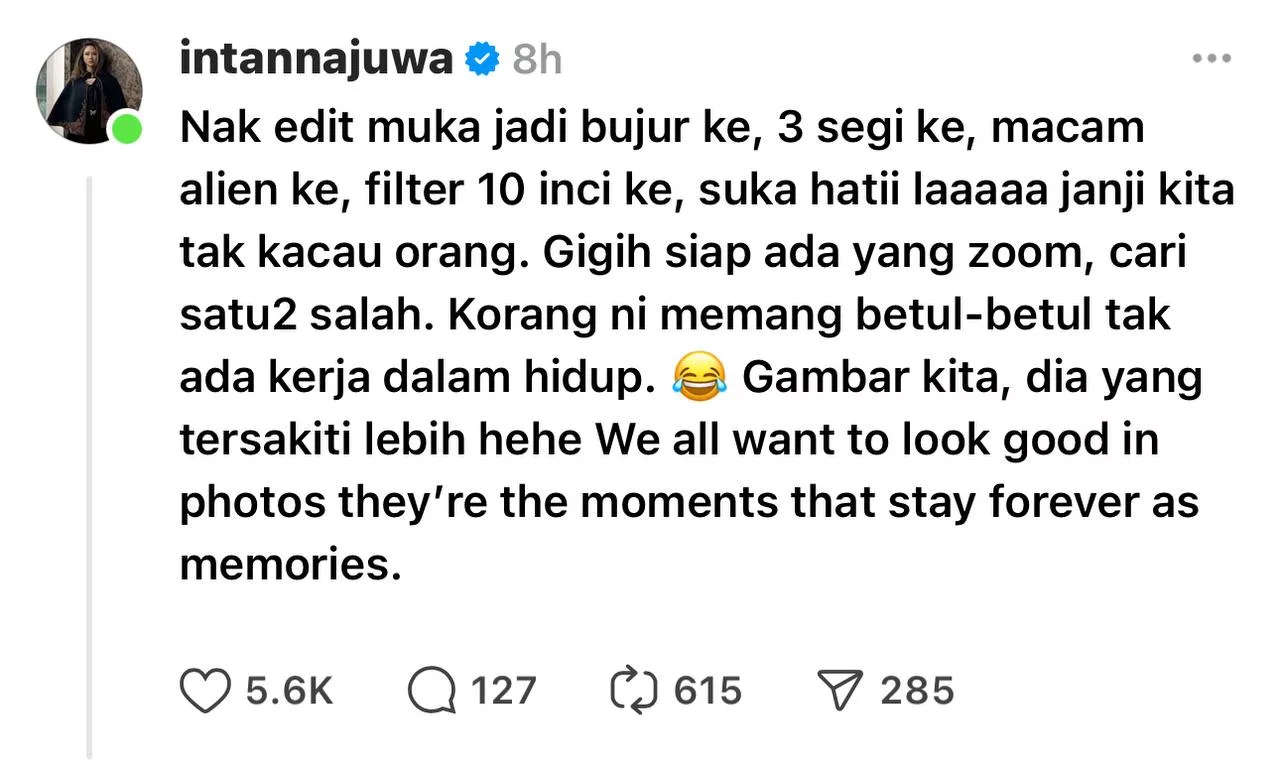
Task: Open replies via the comment bubble icon
Action: pyautogui.click(x=431, y=691)
